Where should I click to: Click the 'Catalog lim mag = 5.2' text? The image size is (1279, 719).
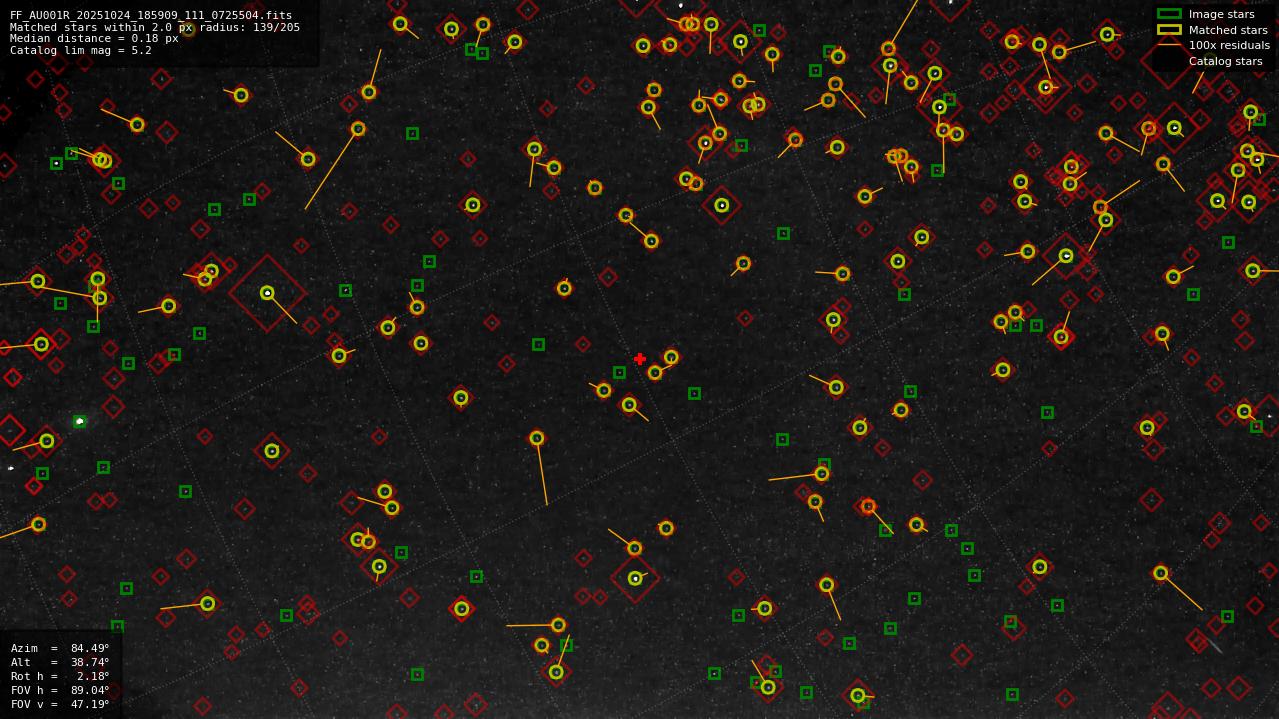pos(81,50)
